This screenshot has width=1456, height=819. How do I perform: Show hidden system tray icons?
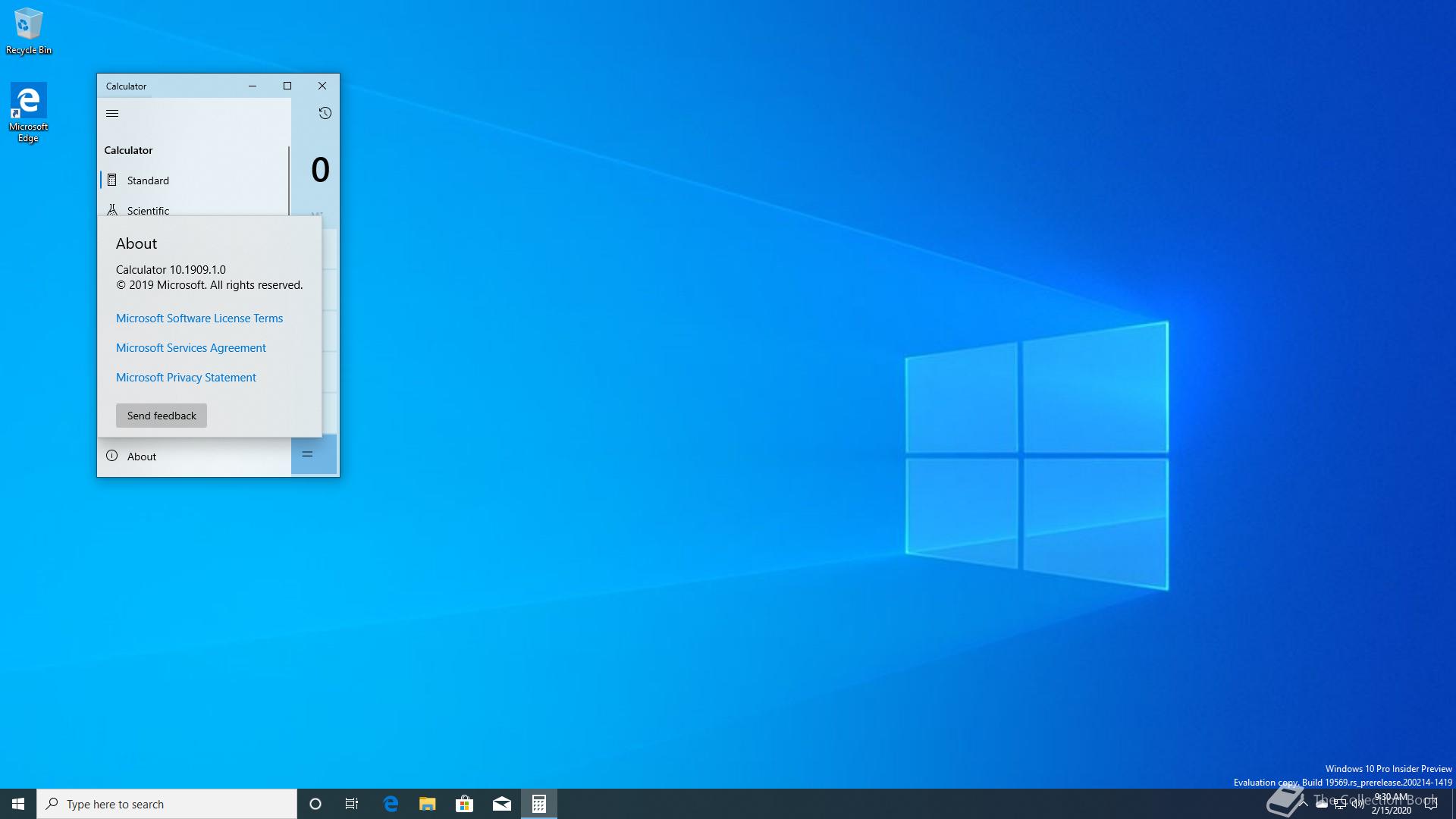click(x=1304, y=804)
